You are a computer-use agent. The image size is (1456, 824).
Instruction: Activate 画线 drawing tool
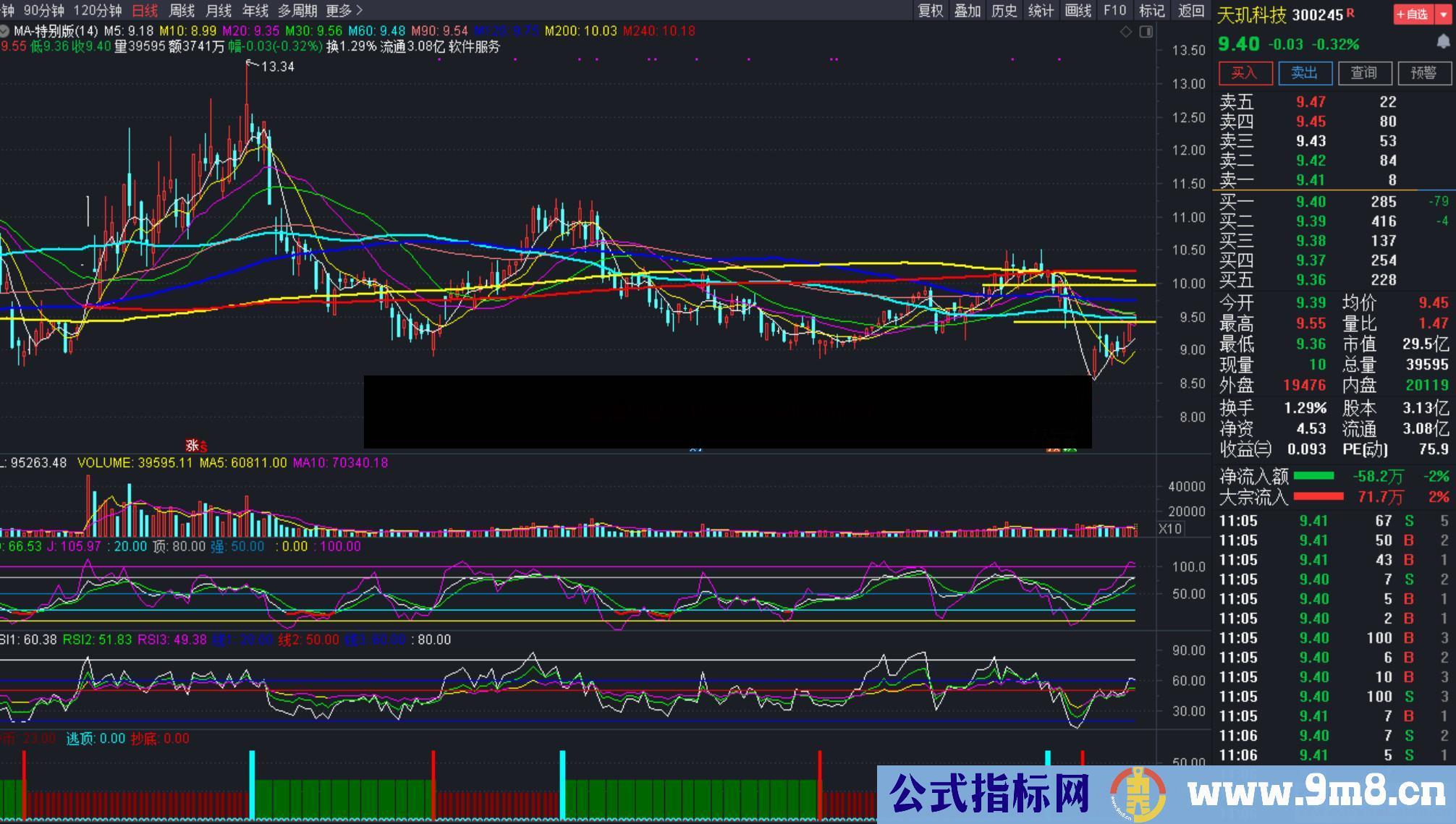pos(1078,10)
